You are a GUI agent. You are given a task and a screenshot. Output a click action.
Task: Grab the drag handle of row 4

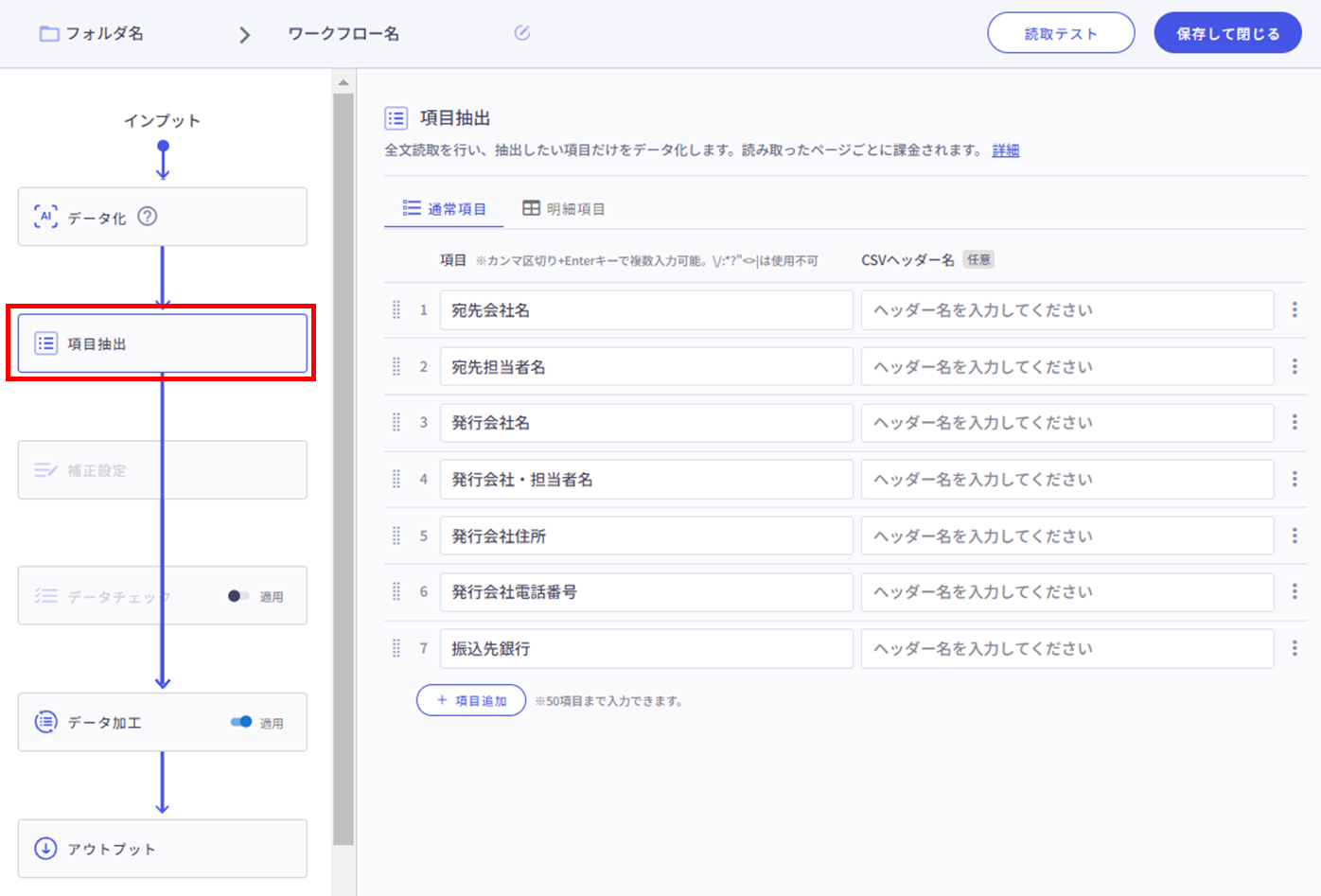(x=396, y=479)
